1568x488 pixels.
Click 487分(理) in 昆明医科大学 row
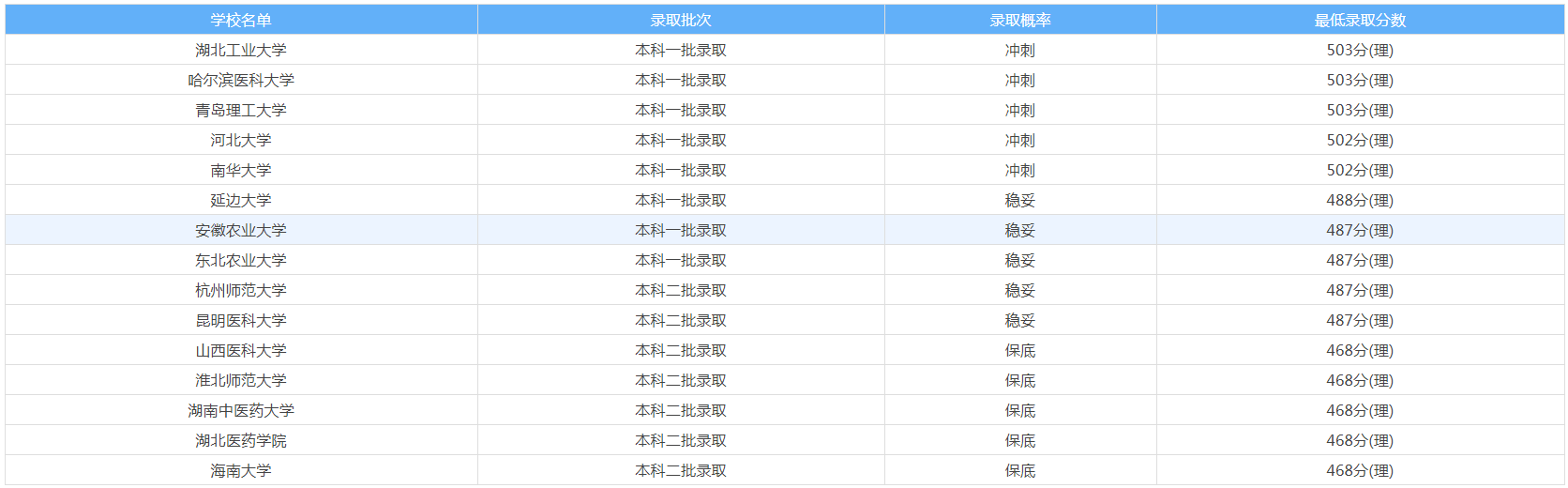point(1360,320)
